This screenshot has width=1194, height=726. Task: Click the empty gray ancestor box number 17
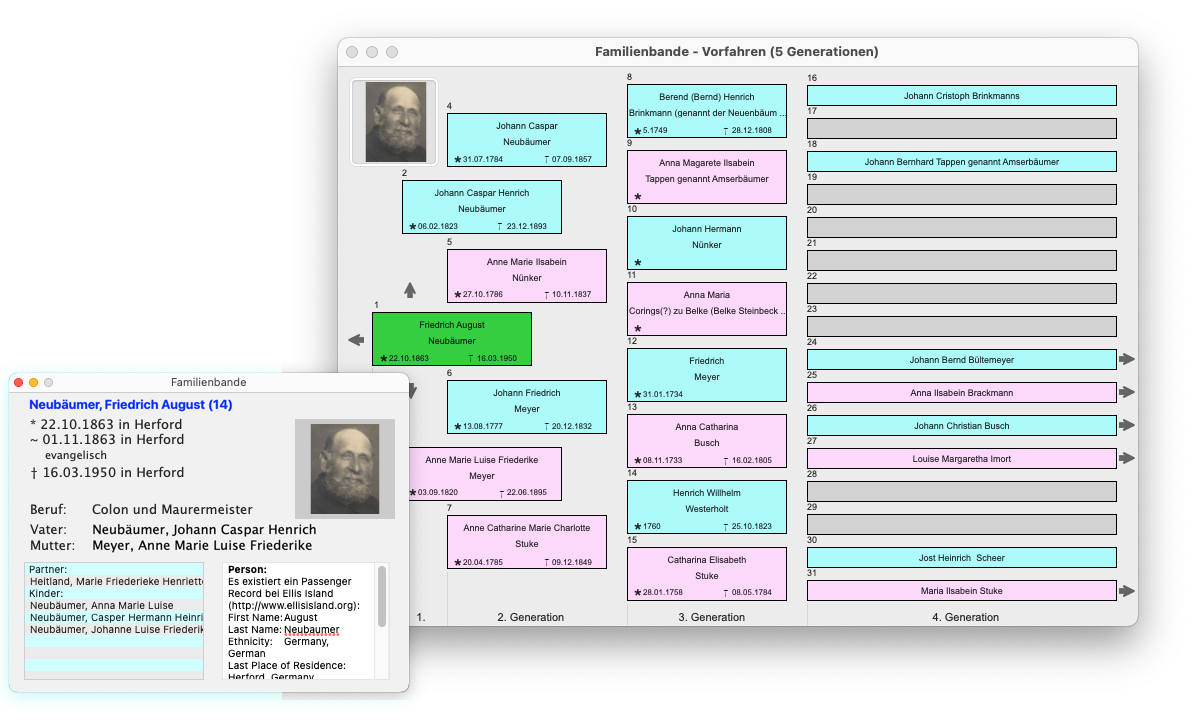(x=961, y=128)
